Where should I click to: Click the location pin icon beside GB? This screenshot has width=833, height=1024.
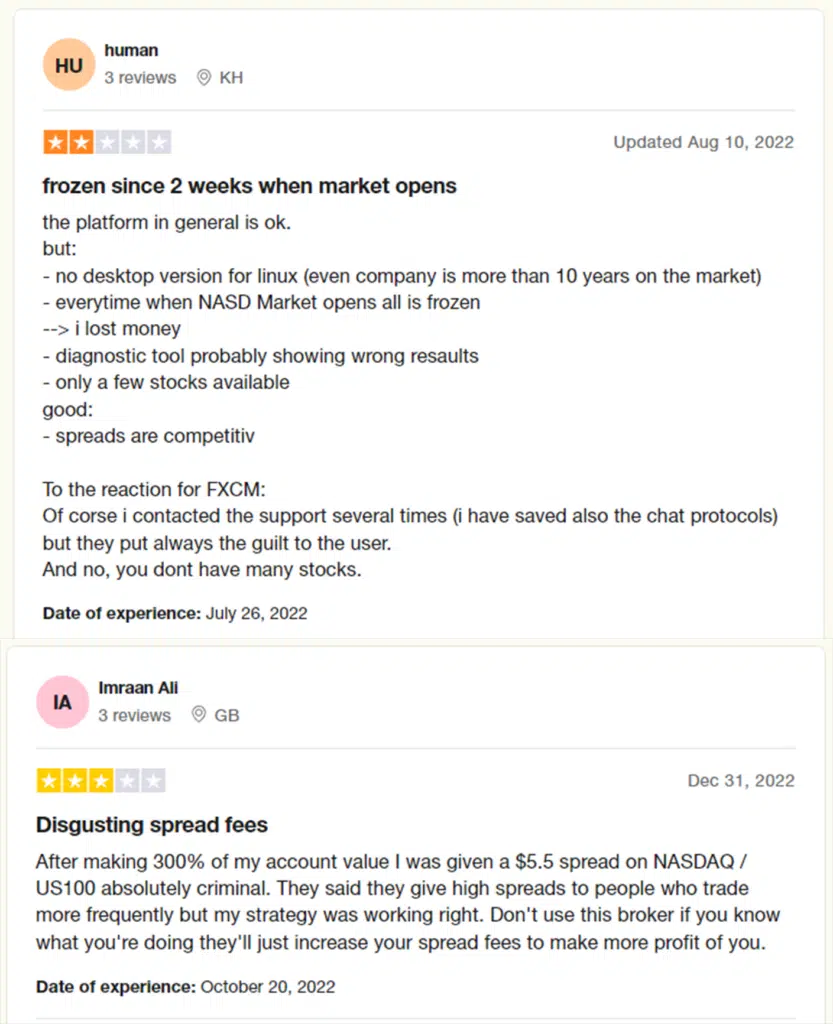(x=199, y=715)
